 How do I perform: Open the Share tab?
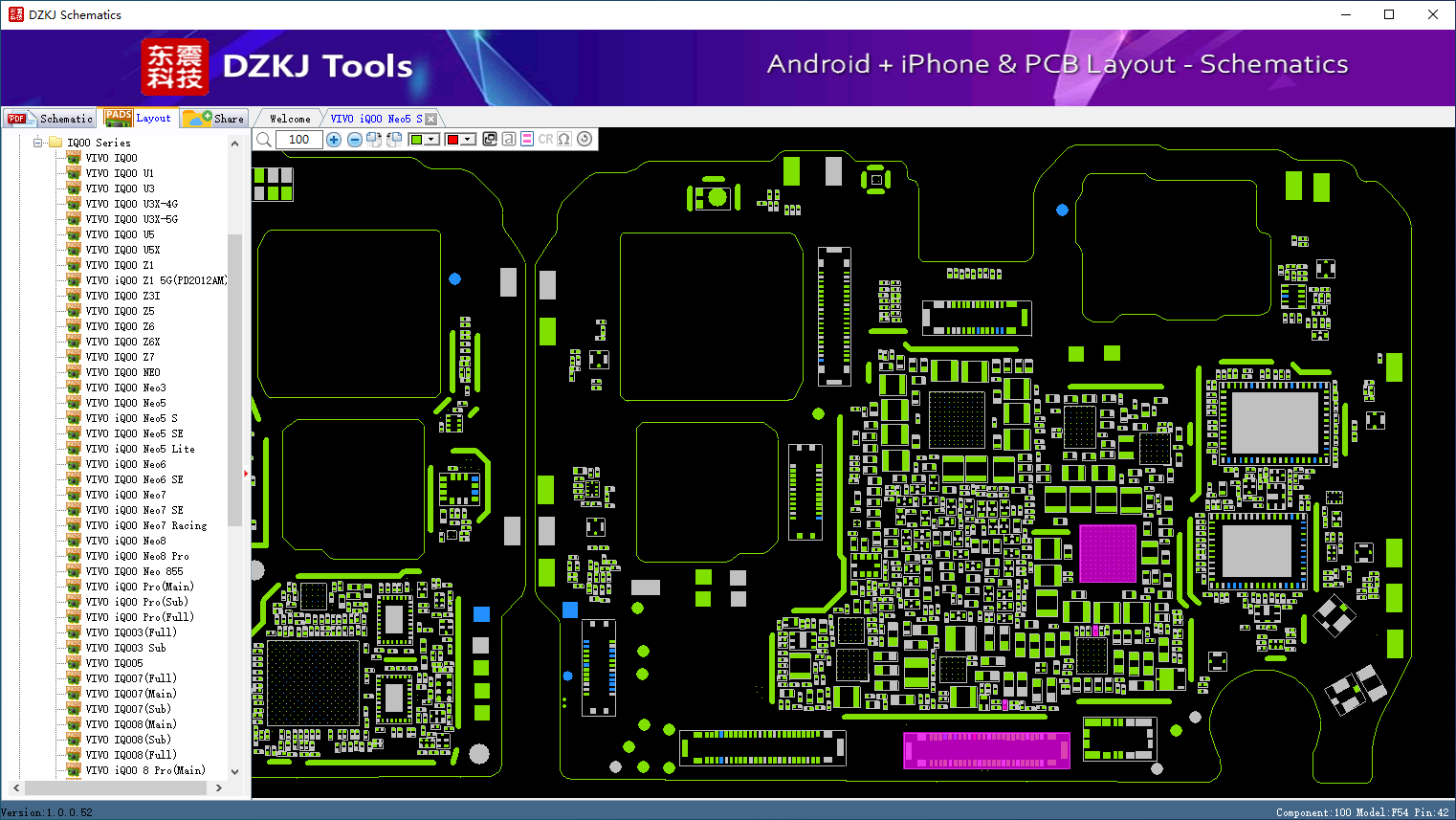point(214,118)
